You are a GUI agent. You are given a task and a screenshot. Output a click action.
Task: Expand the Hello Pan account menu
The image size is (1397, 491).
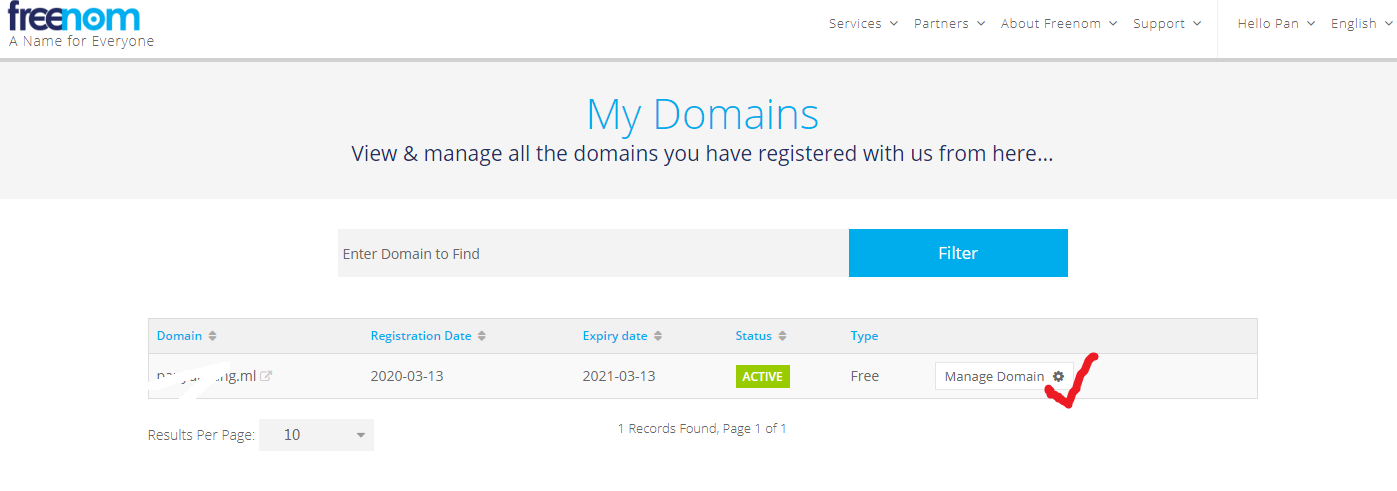pyautogui.click(x=1276, y=23)
